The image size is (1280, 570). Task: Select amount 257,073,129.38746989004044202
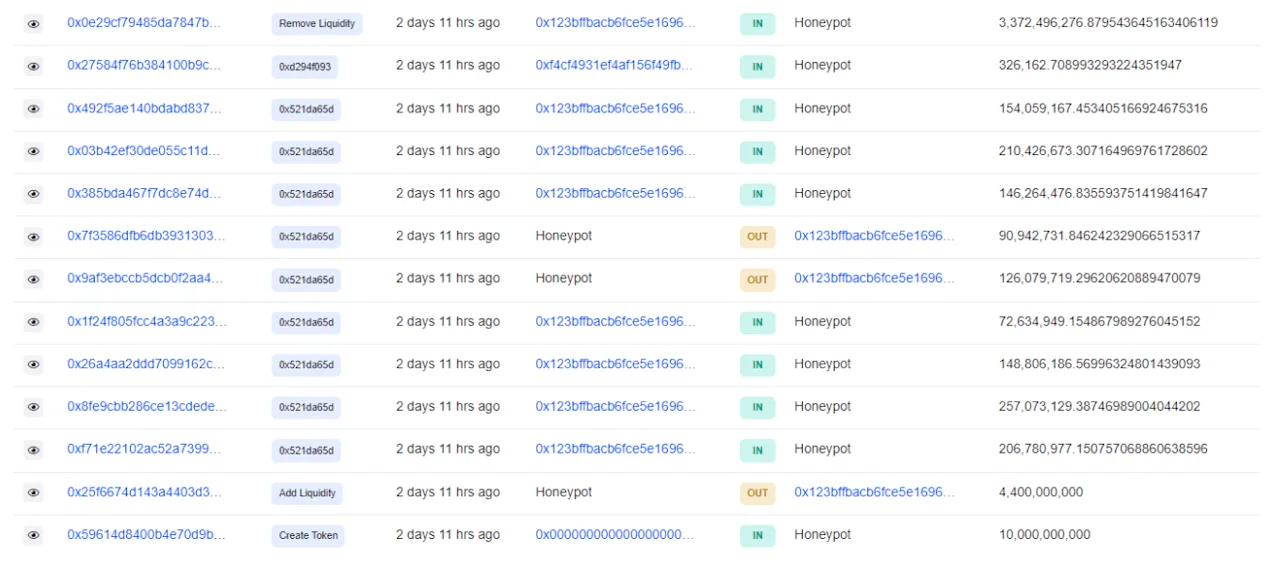point(1099,406)
